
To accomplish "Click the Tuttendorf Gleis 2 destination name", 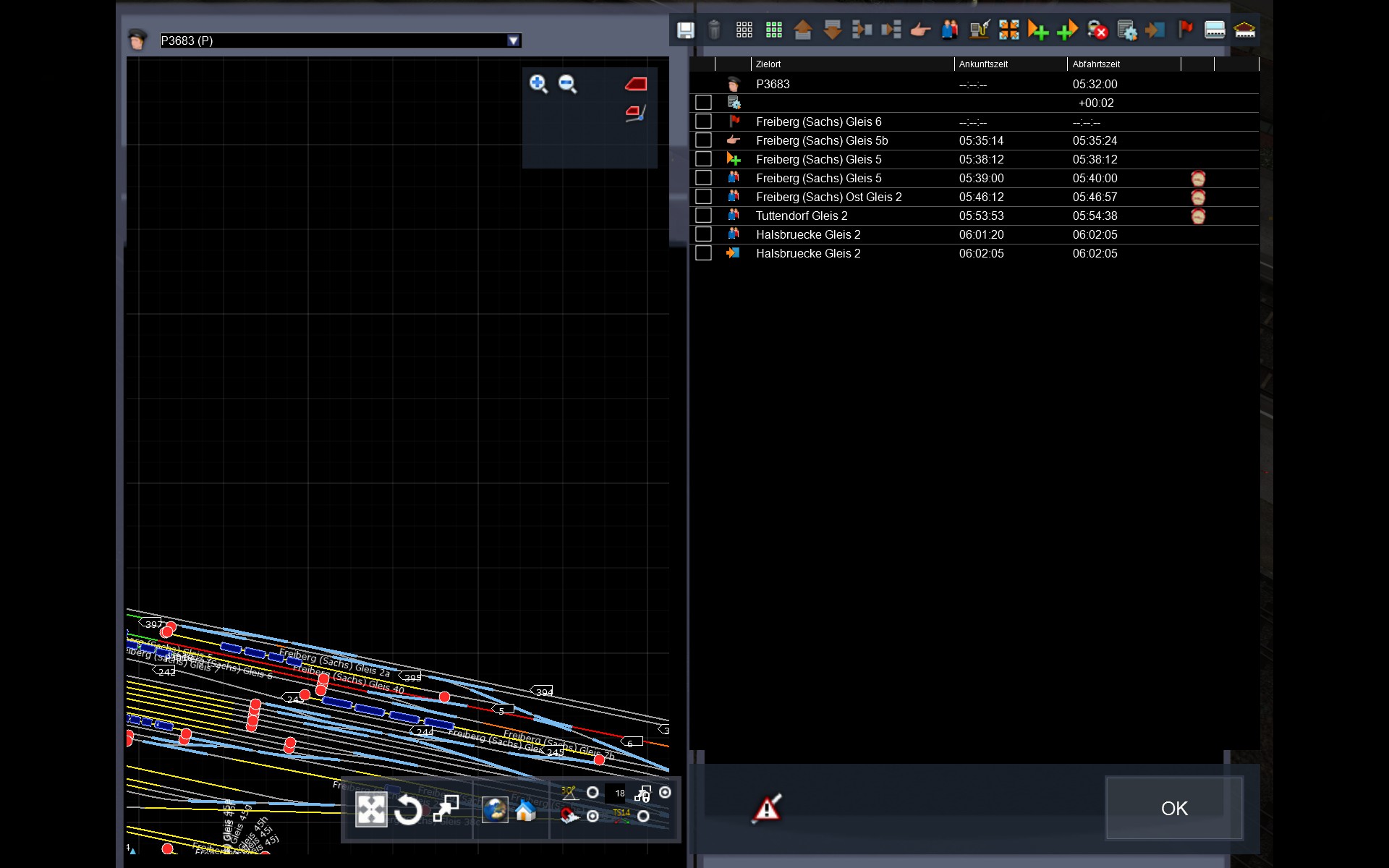I will point(802,216).
